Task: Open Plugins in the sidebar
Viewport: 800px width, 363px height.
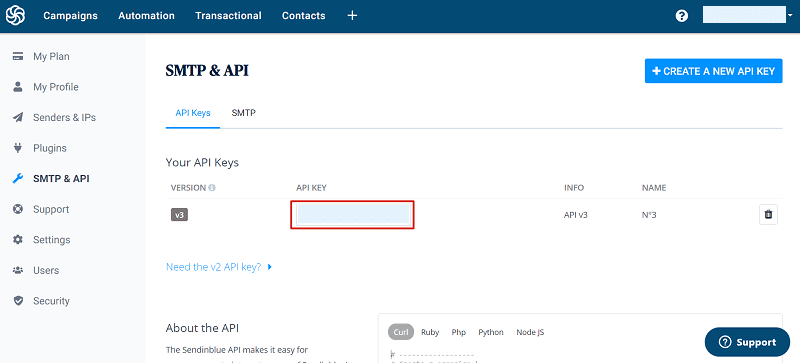Action: point(49,148)
